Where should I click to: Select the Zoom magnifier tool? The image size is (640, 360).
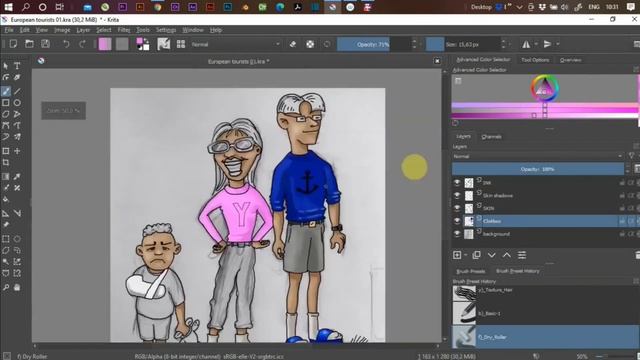click(x=6, y=287)
